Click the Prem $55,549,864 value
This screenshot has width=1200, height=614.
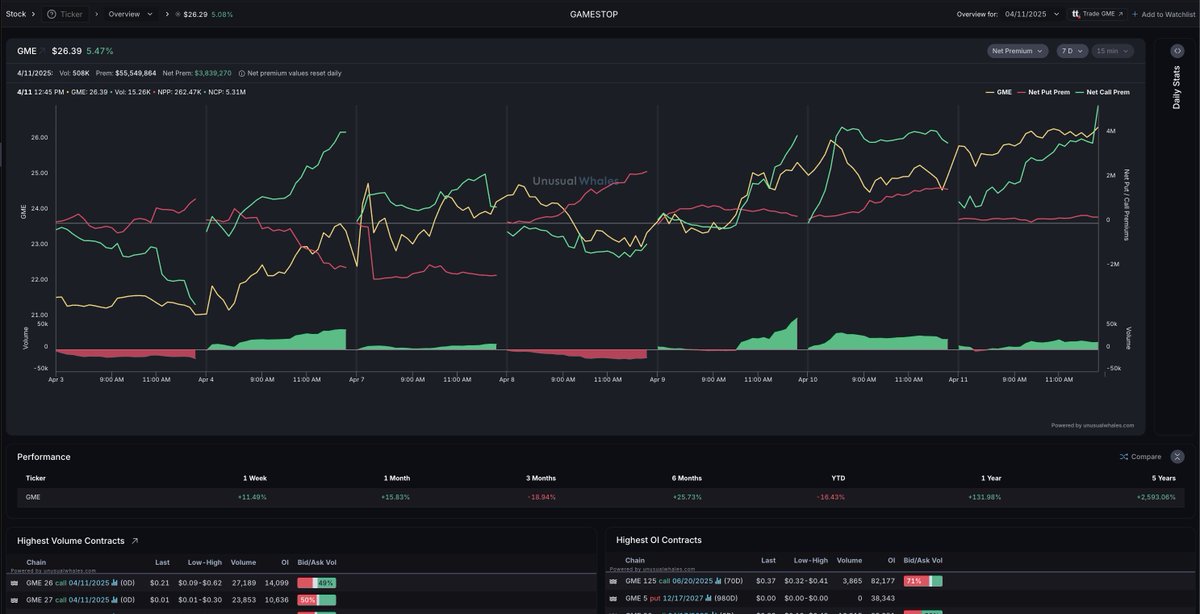tap(136, 73)
